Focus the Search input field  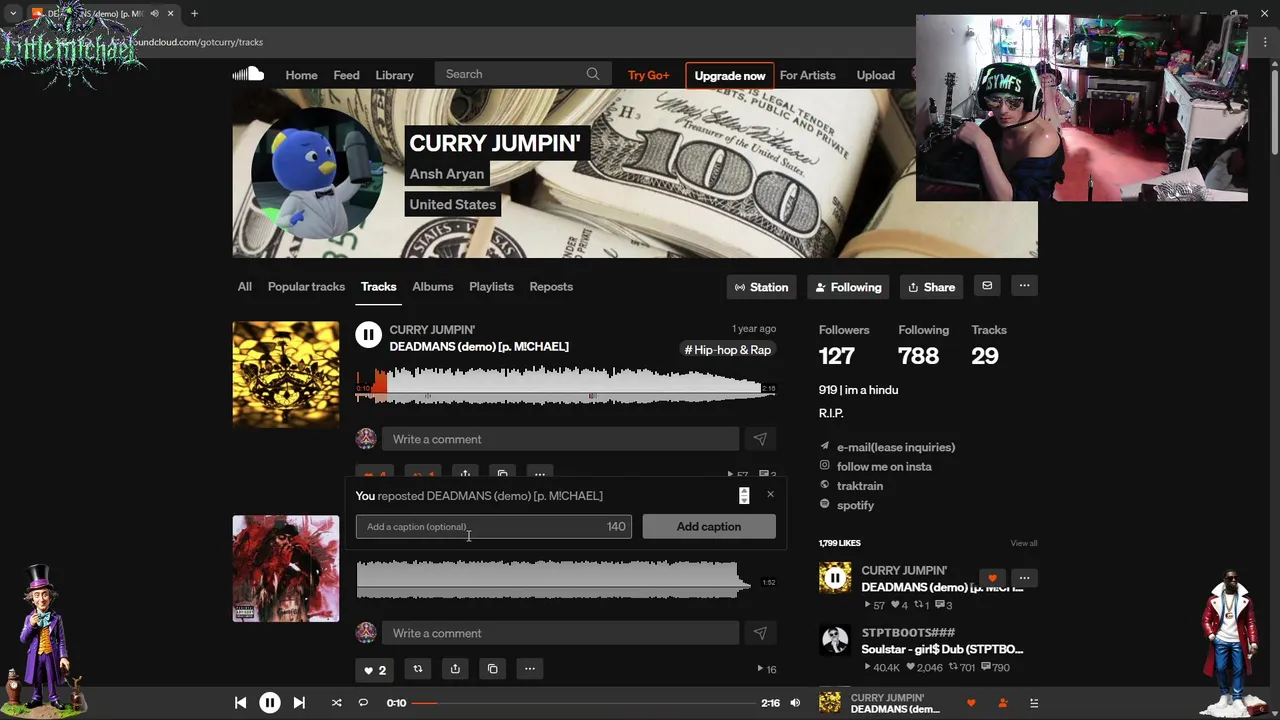[x=521, y=74]
